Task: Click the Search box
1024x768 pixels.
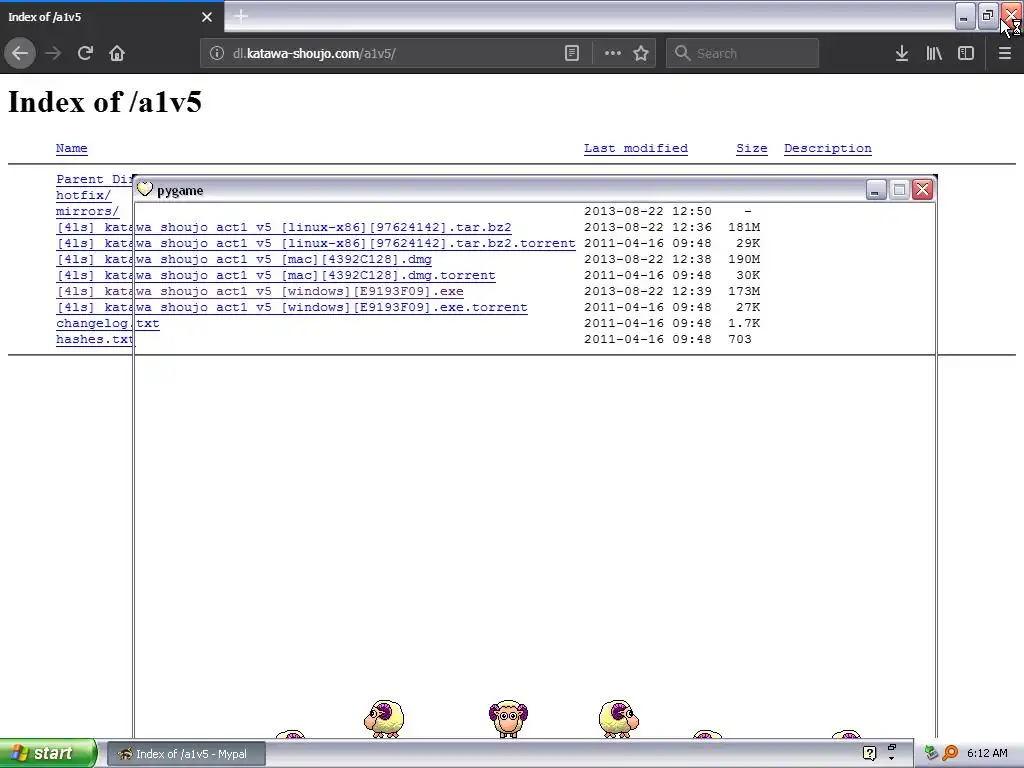Action: [742, 53]
